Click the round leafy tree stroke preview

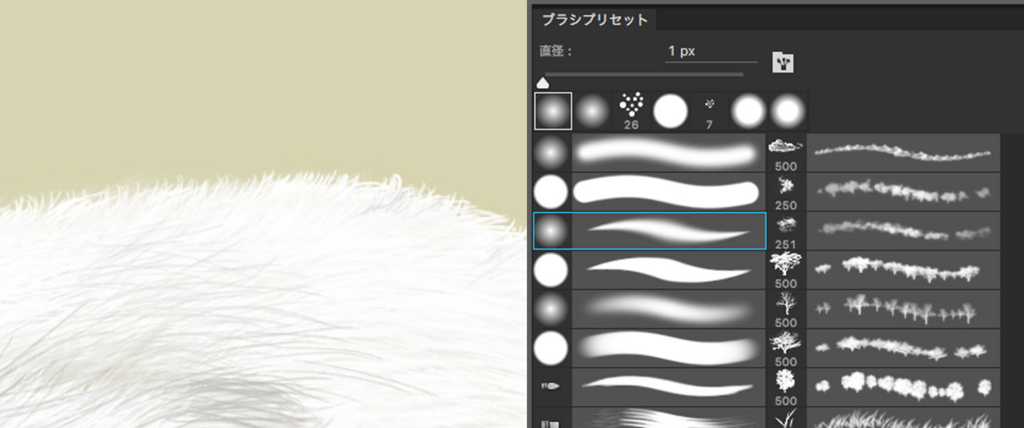[904, 387]
